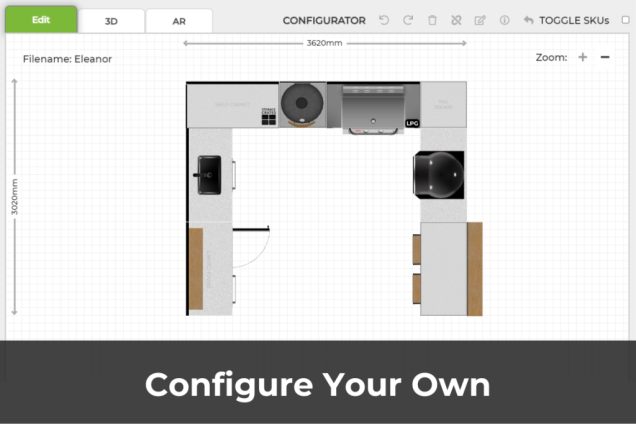Click the Configure Your Own banner
The width and height of the screenshot is (636, 424).
click(318, 384)
